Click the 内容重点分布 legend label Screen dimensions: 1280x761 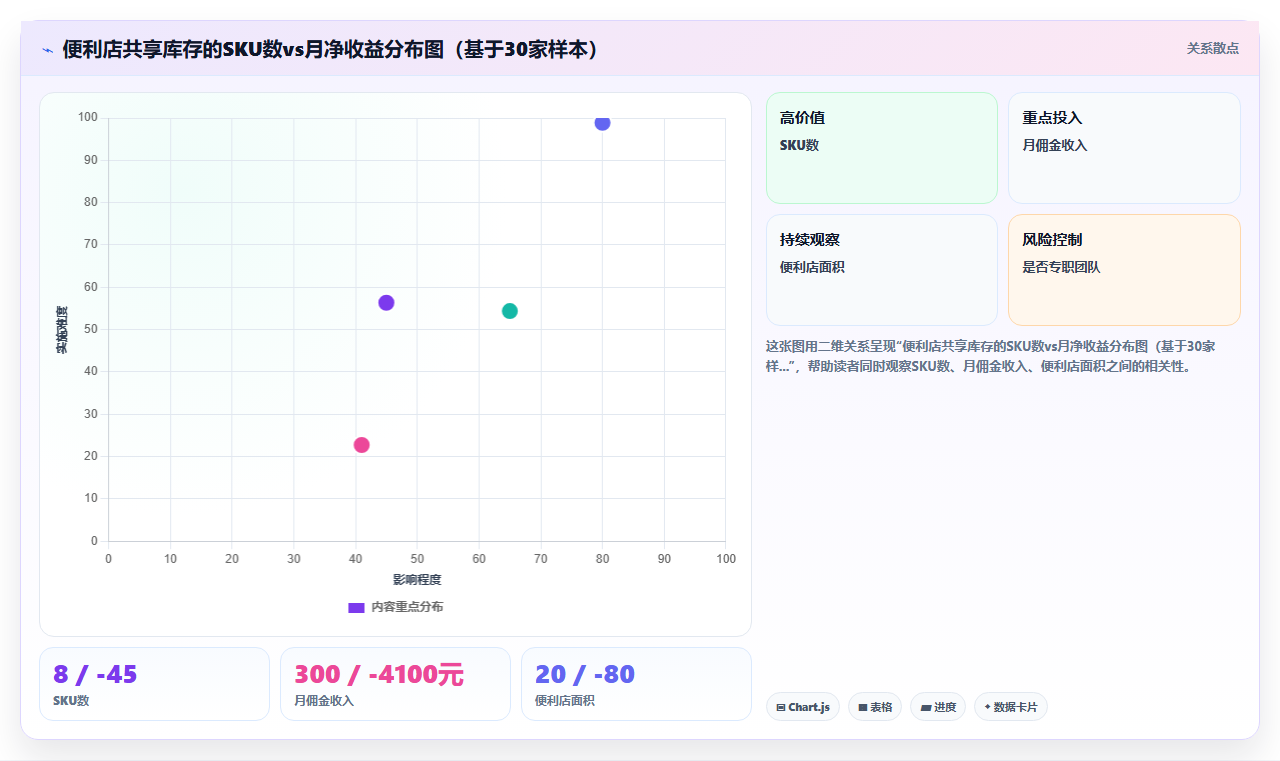(x=407, y=607)
